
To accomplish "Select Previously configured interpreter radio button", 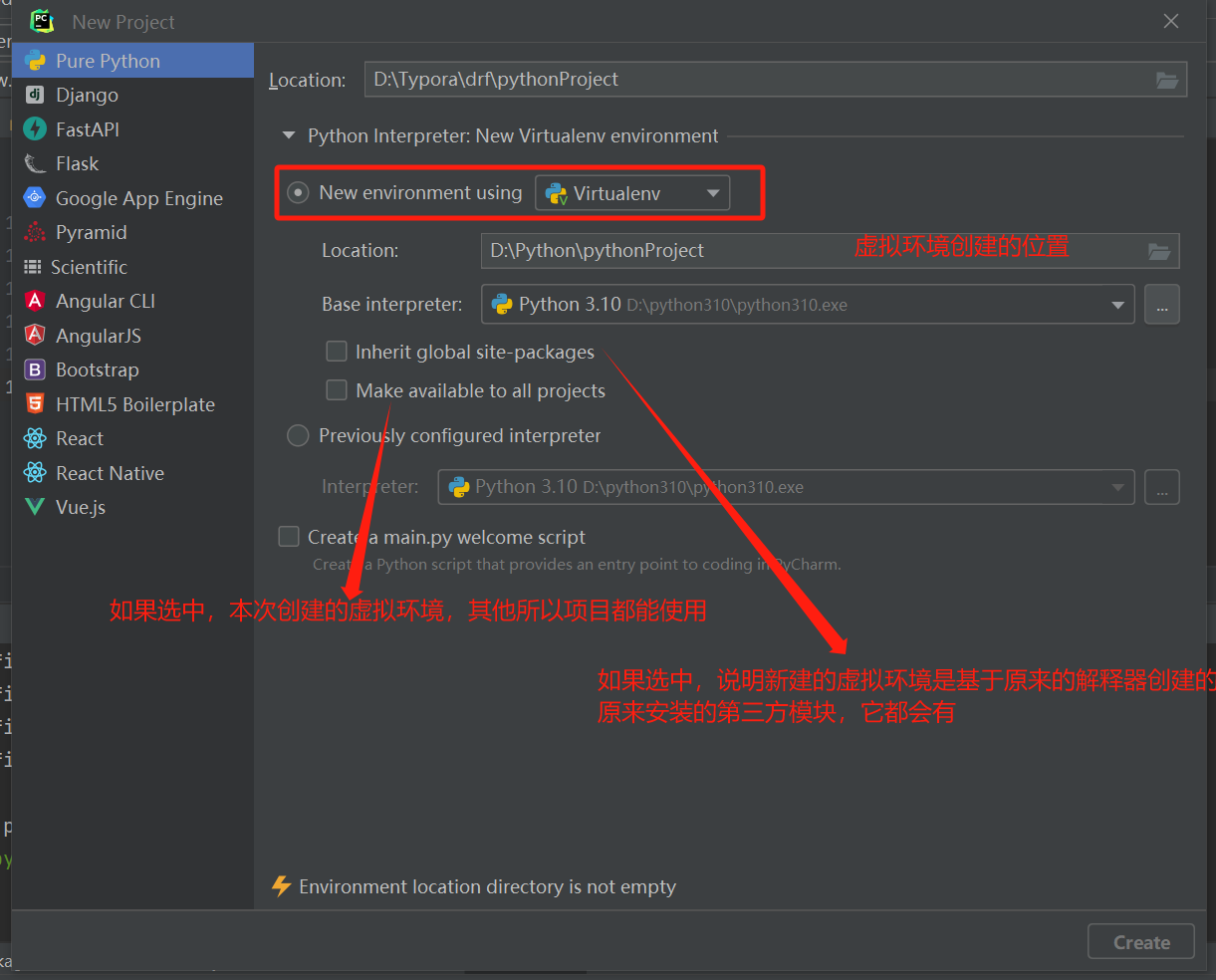I will click(298, 435).
